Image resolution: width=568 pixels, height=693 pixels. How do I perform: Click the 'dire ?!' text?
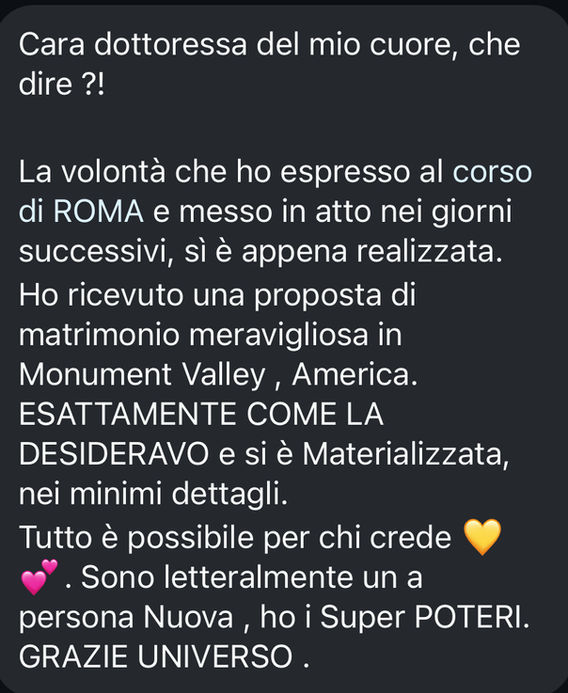(x=61, y=84)
